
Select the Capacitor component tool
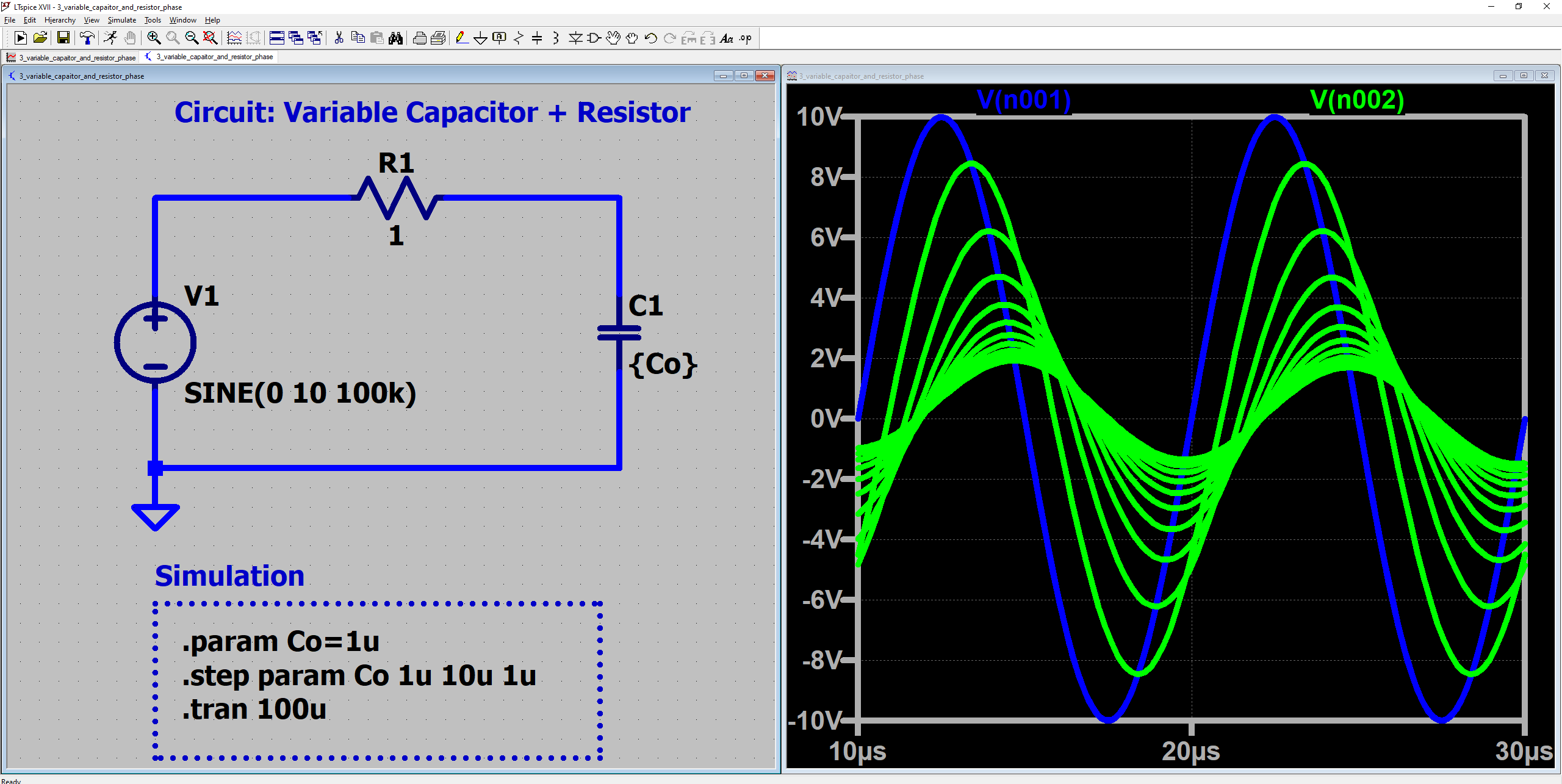pyautogui.click(x=537, y=38)
